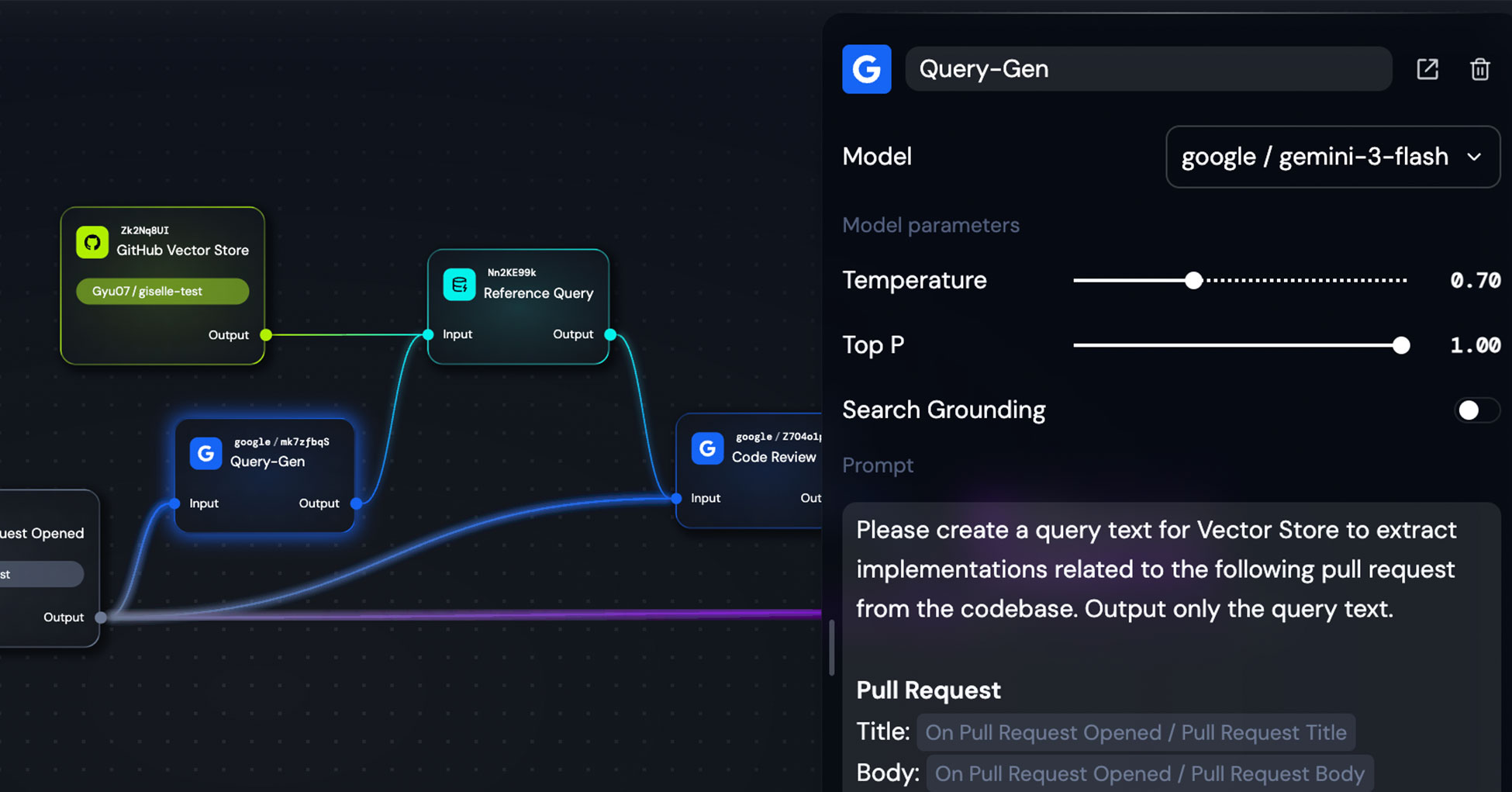Select the database icon on the Reference Query node
1512x792 pixels.
[459, 284]
